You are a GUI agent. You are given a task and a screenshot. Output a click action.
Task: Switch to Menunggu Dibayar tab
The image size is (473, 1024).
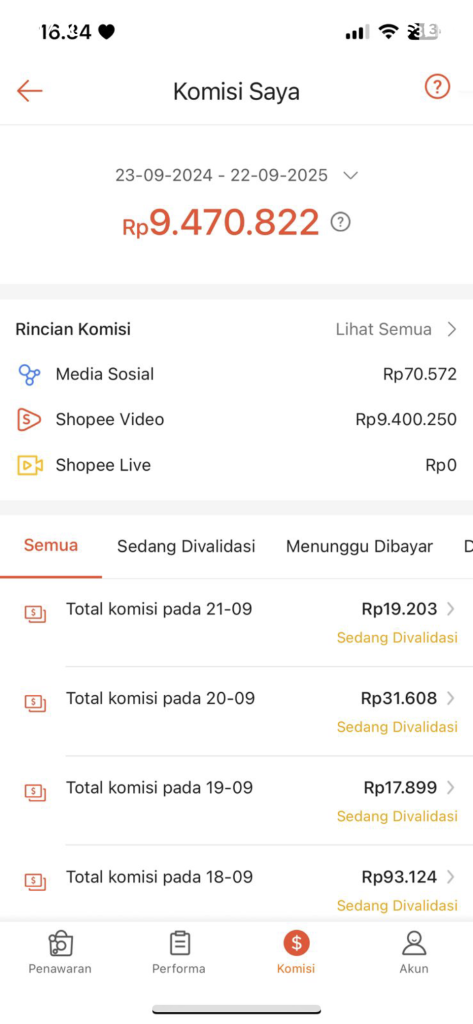(359, 547)
